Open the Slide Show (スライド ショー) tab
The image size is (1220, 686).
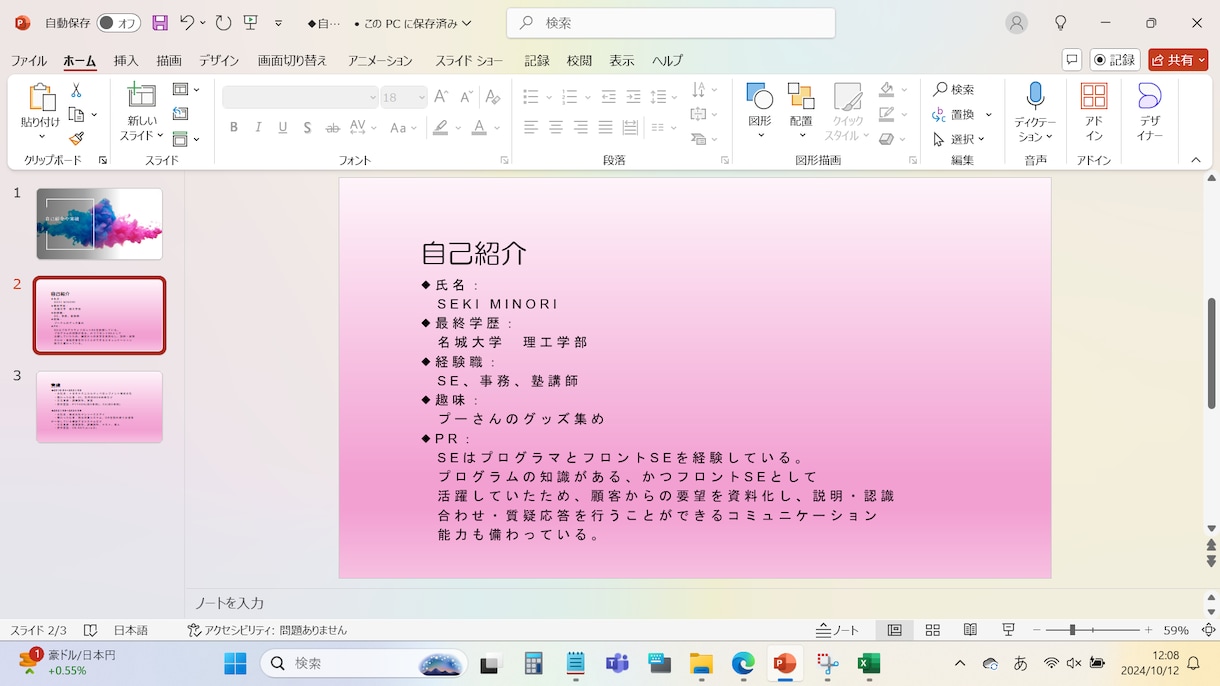tap(469, 60)
